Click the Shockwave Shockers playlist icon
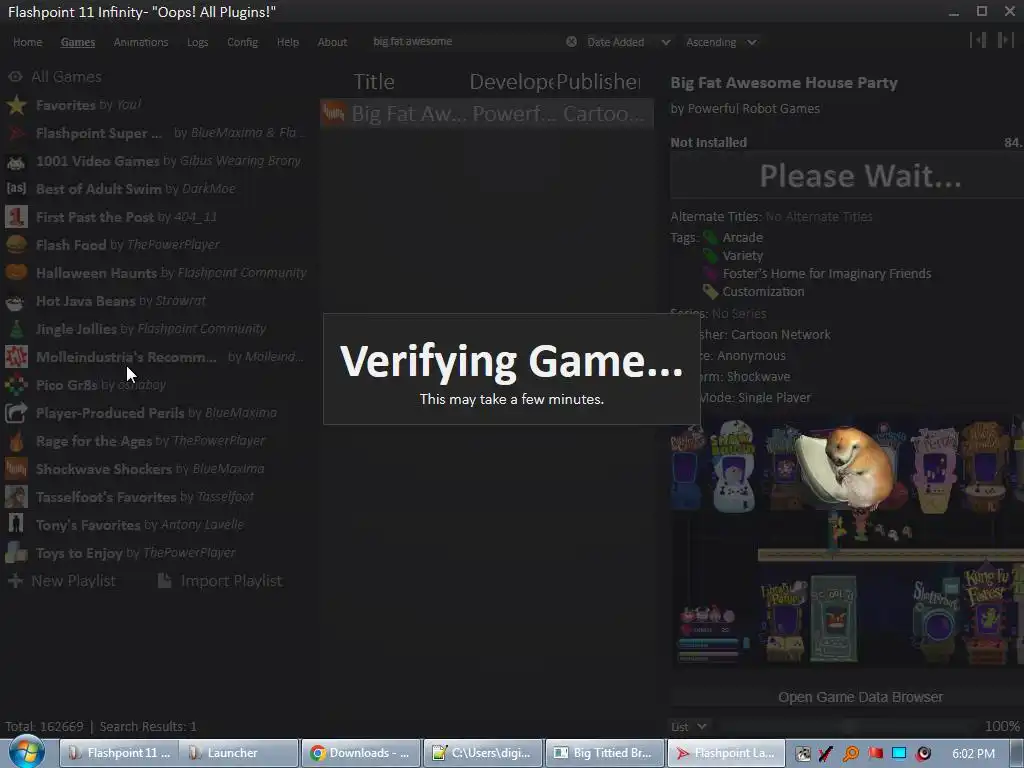Viewport: 1024px width, 768px height. click(x=16, y=469)
